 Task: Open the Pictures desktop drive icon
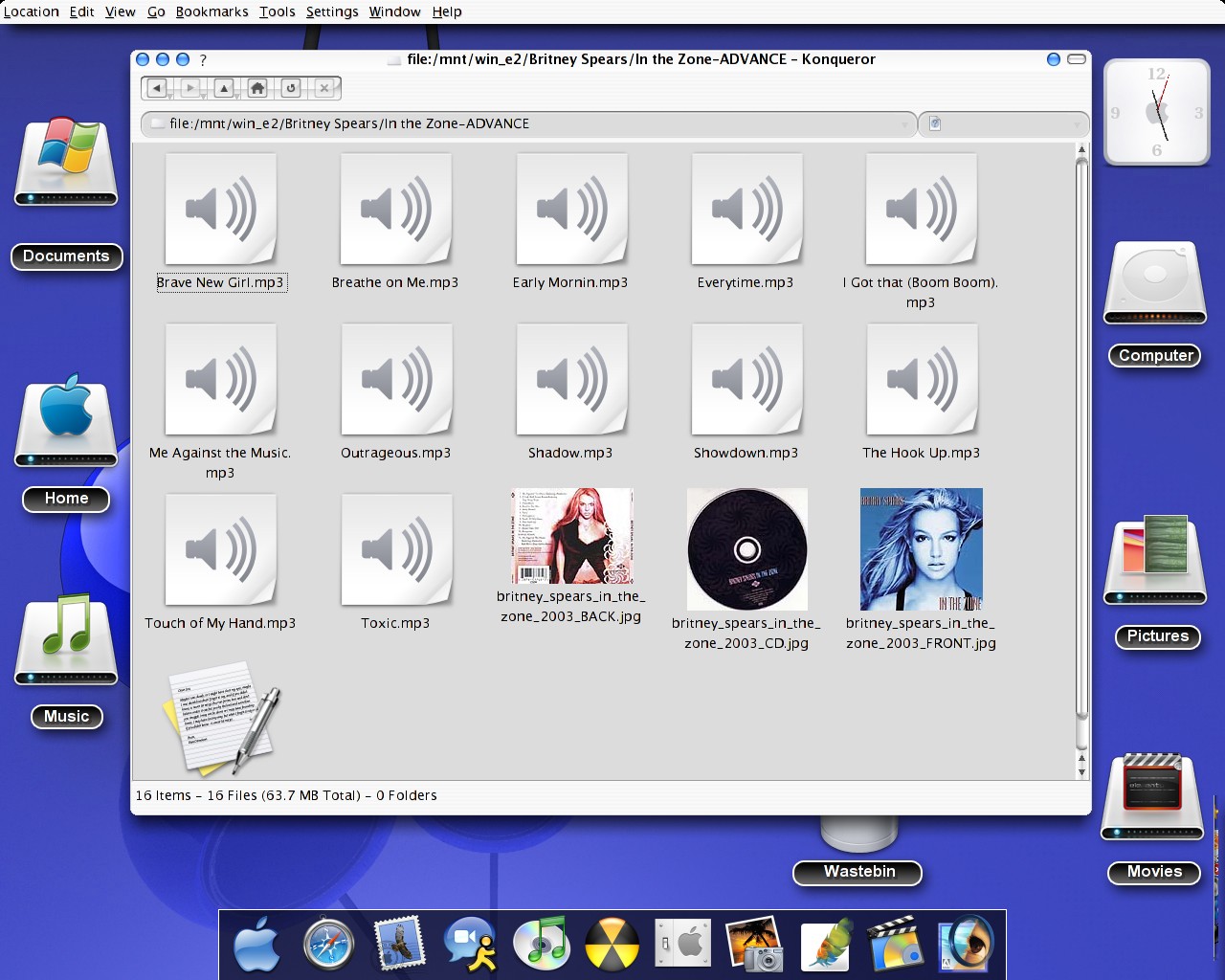[x=1155, y=560]
